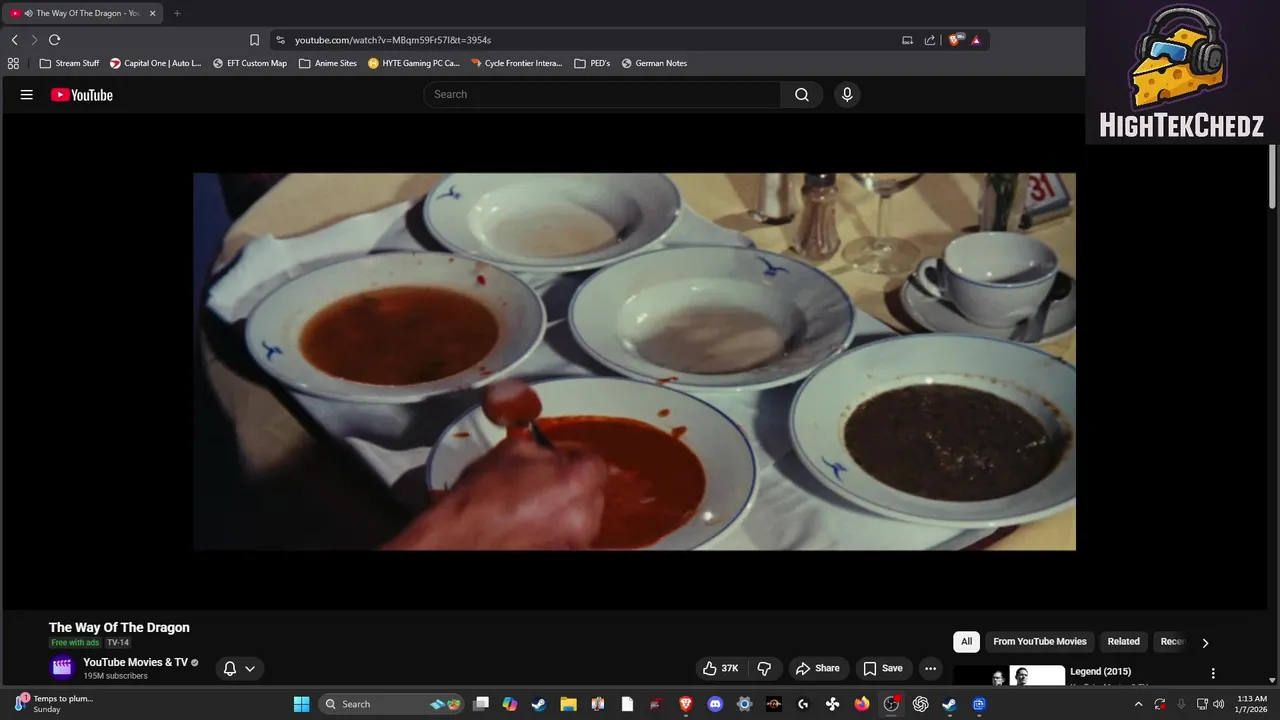
Task: Open the Legend (2015) video thumbnail
Action: click(1009, 676)
